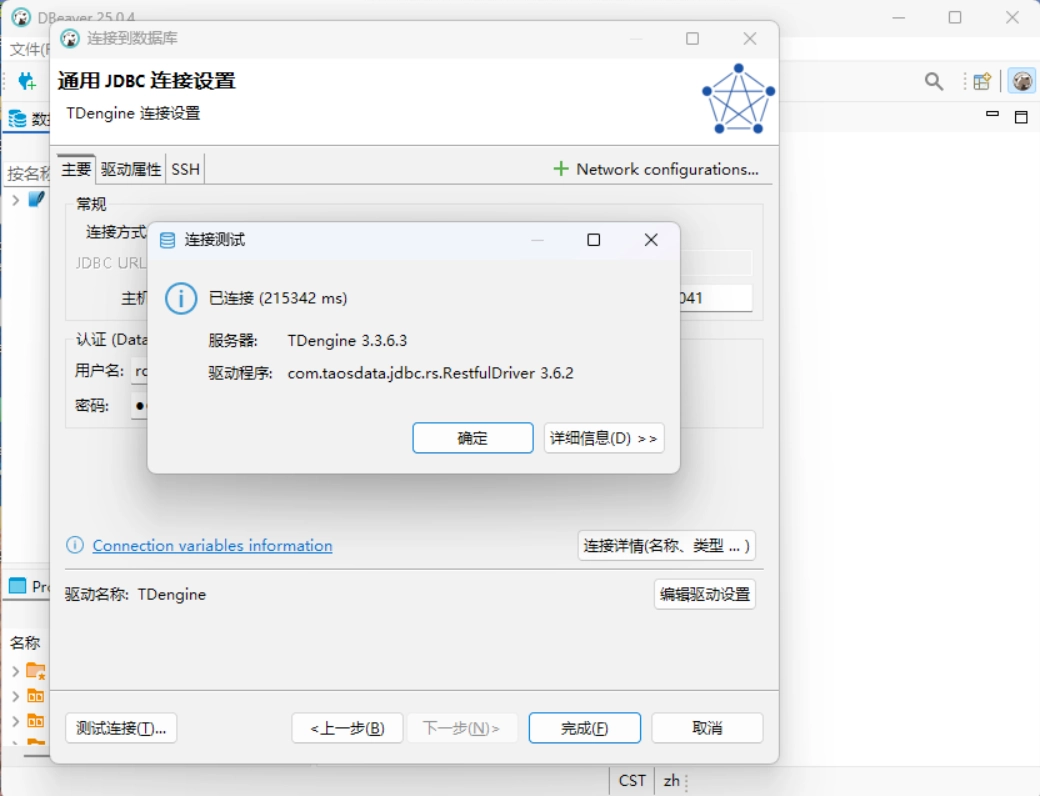The width and height of the screenshot is (1040, 796).
Task: Click the blue info icon in 连接测试 dialog
Action: 181,298
